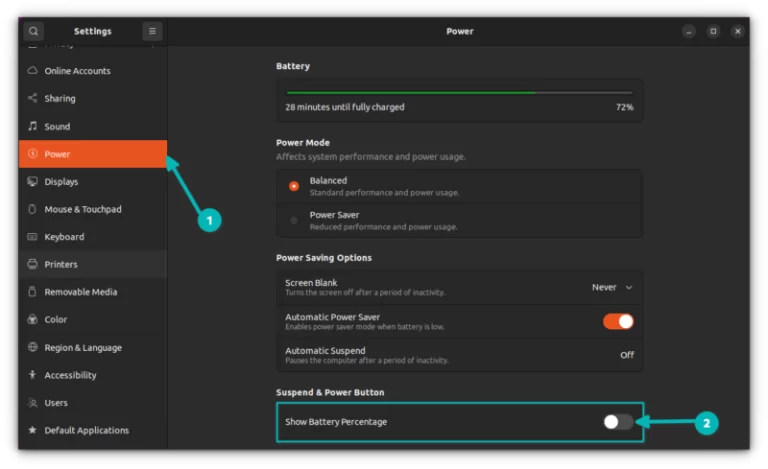Click '28 minutes until fully charged' text
Screen dimensions: 768x469
[x=345, y=107]
